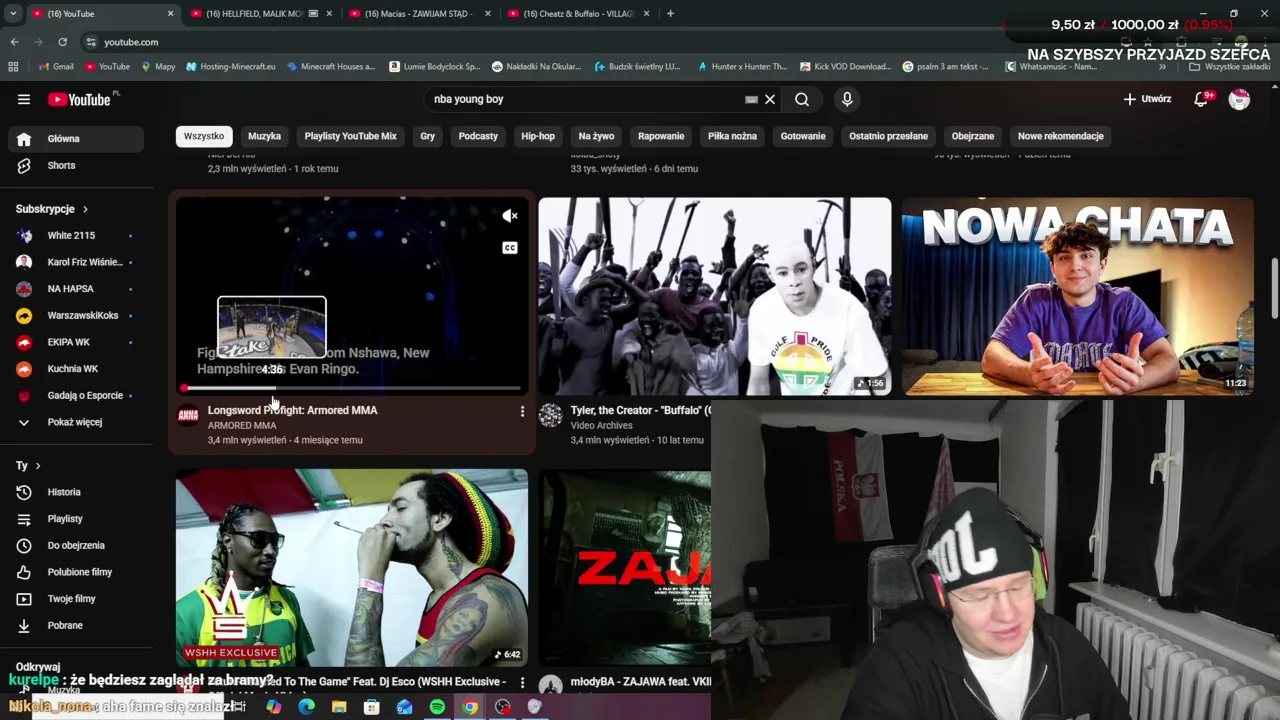
Task: Select the Piłka nożna filter chip
Action: [732, 136]
